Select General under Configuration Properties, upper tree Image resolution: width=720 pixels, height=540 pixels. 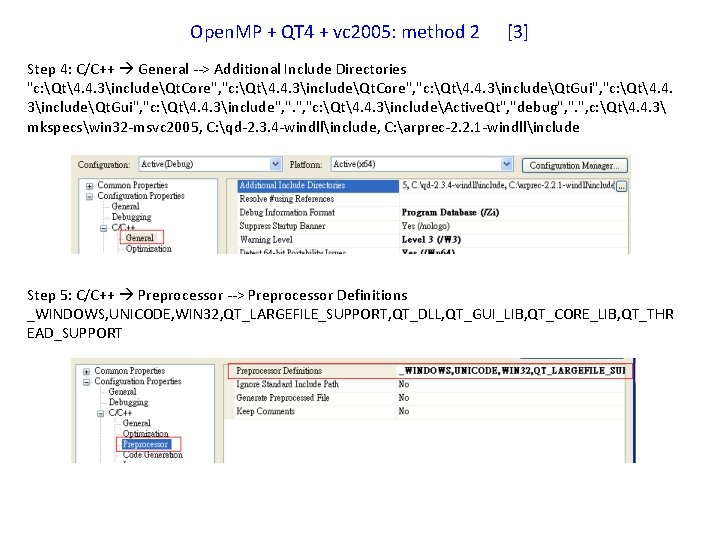tap(125, 207)
